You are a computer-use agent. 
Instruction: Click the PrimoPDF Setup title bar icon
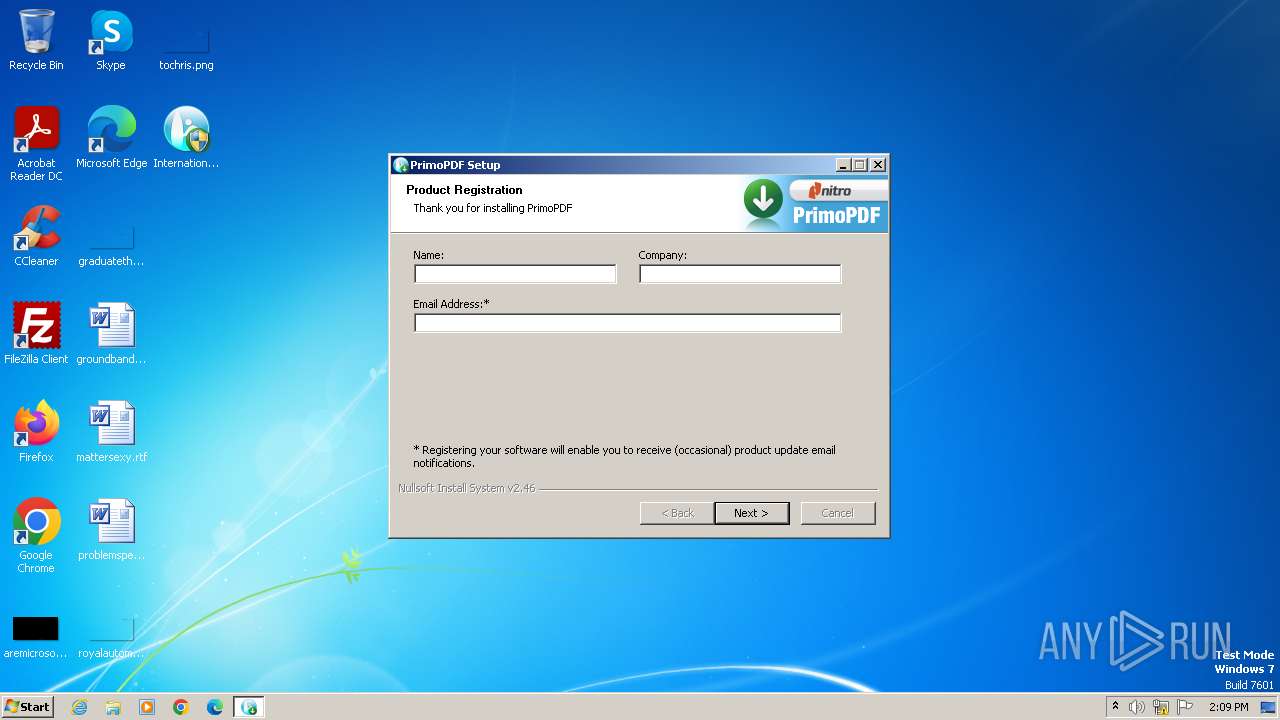coord(401,165)
